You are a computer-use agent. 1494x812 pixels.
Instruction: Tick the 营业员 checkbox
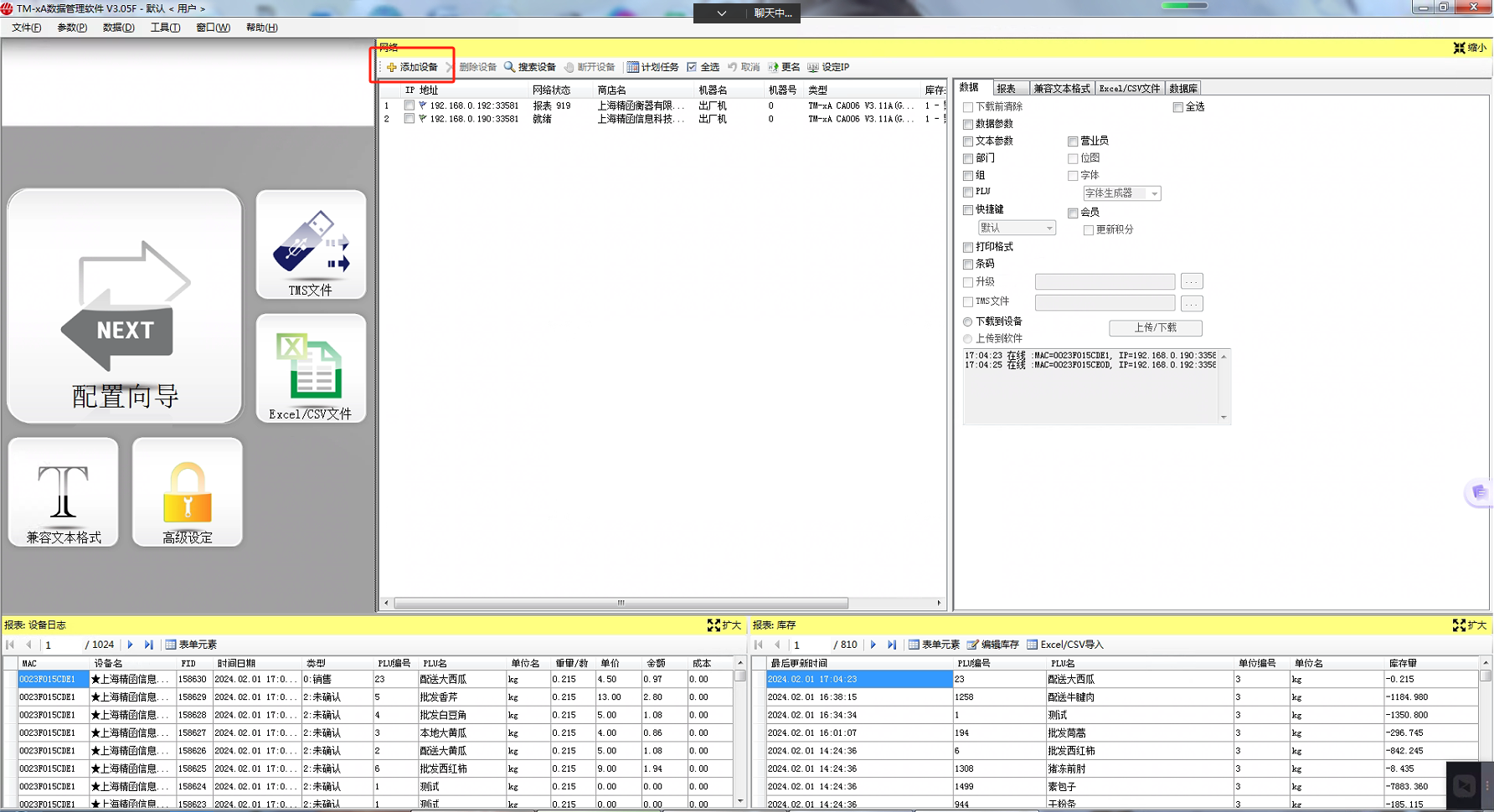[1073, 141]
